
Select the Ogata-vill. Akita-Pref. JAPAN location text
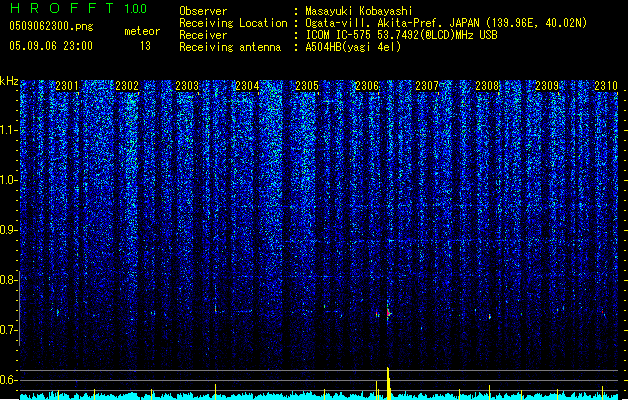point(446,23)
